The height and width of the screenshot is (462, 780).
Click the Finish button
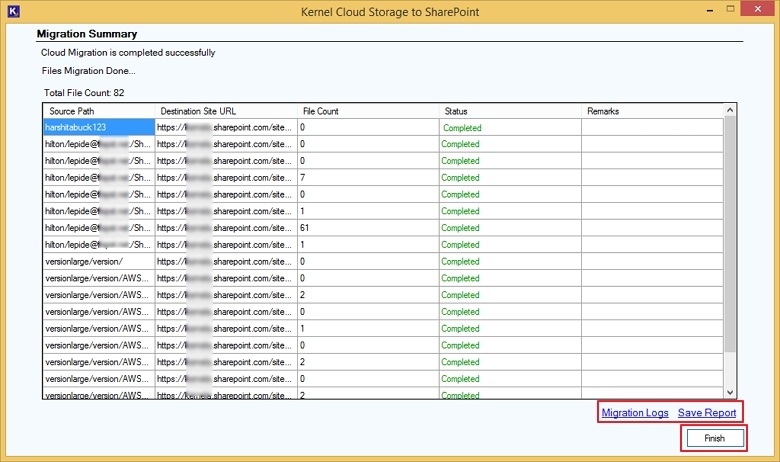point(715,438)
